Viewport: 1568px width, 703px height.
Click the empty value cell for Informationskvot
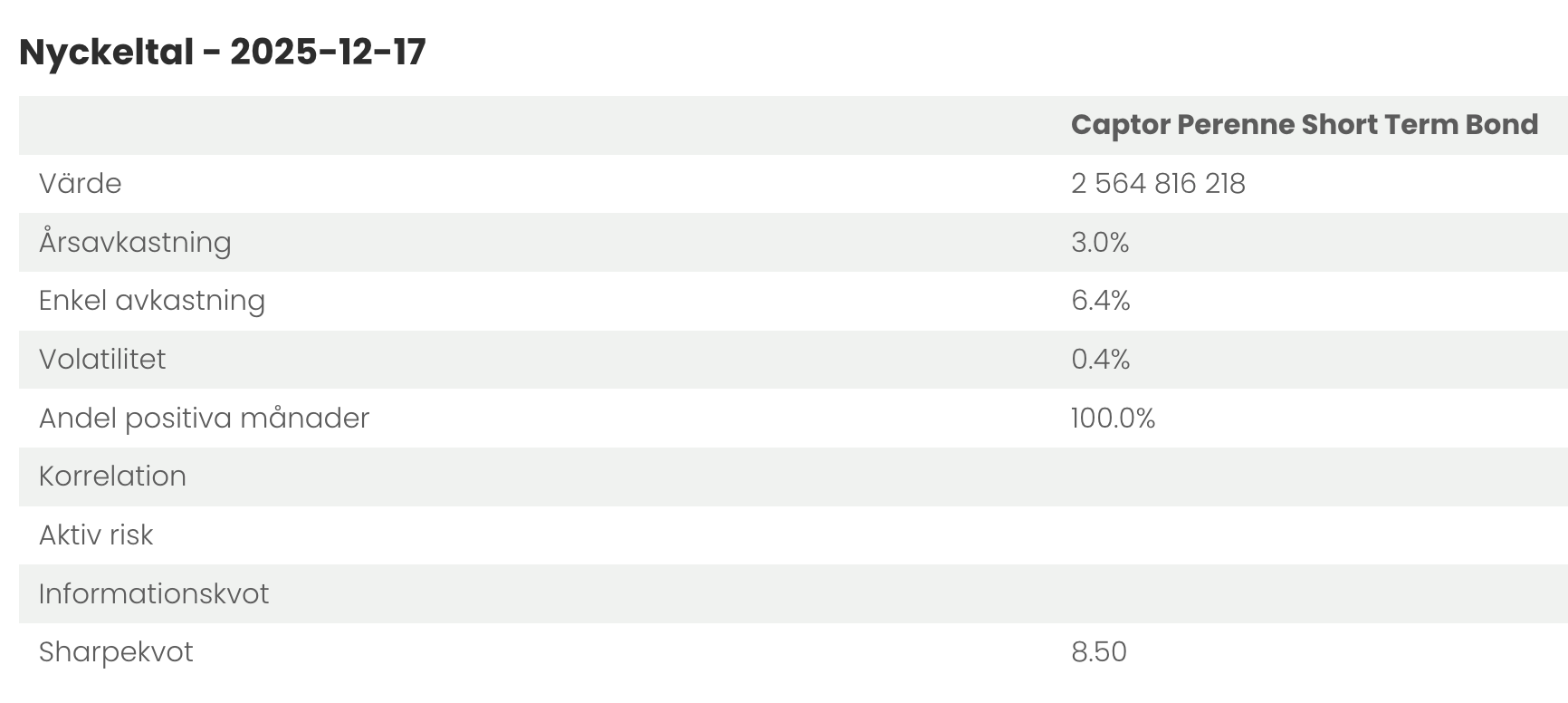(1304, 594)
